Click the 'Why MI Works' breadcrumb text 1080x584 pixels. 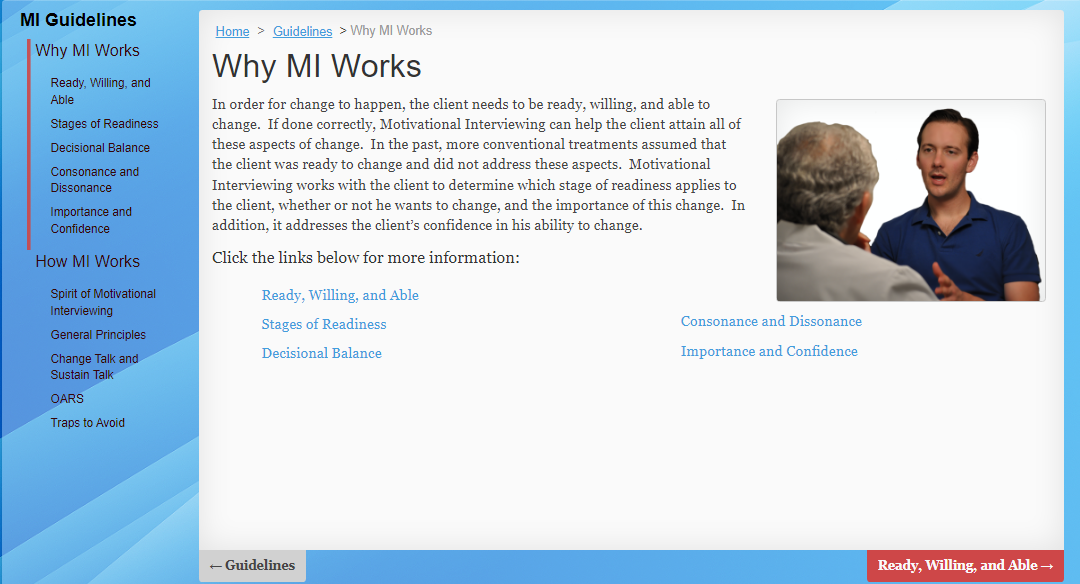pyautogui.click(x=391, y=31)
